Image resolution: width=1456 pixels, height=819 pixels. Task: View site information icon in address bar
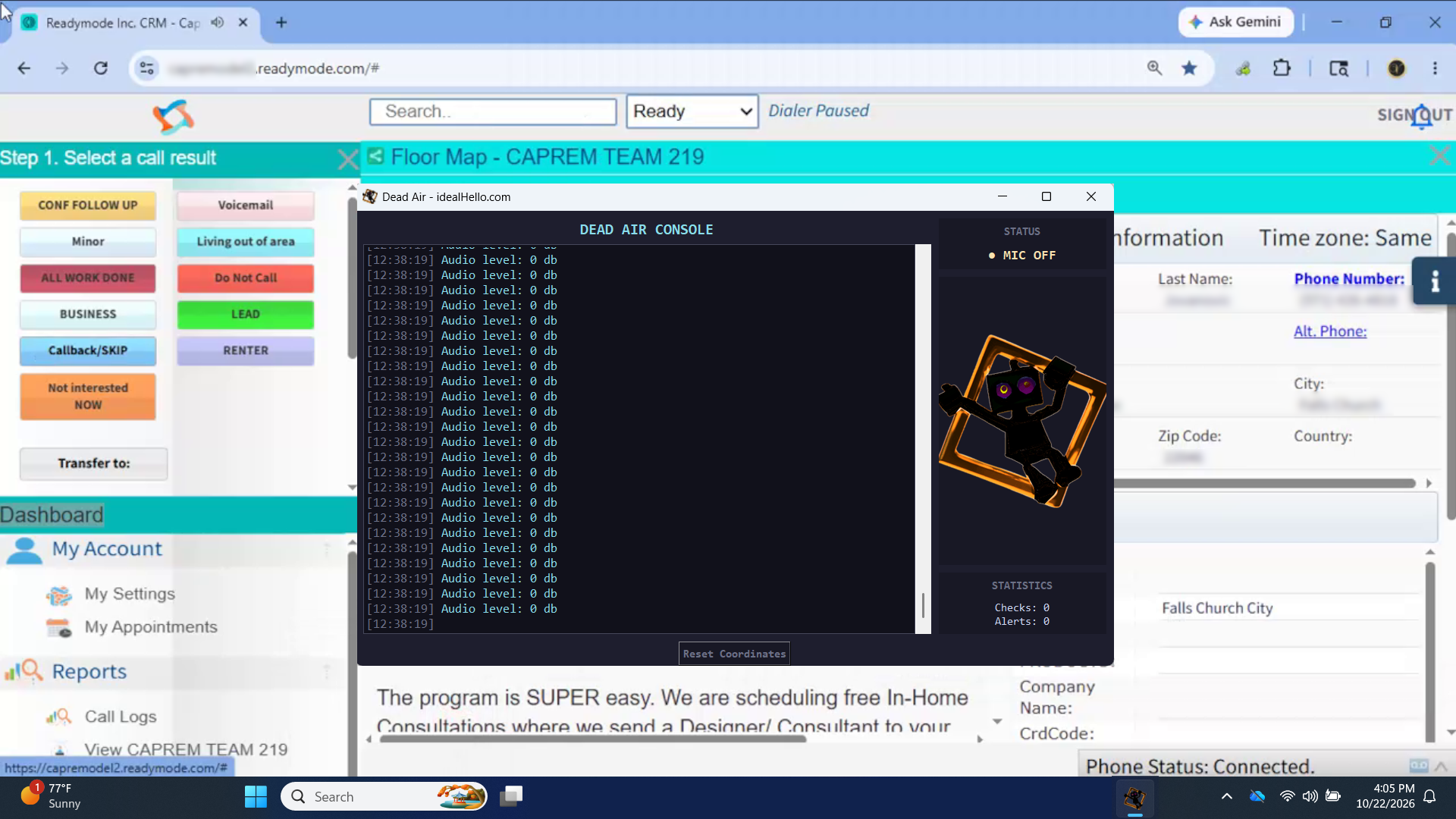(146, 68)
